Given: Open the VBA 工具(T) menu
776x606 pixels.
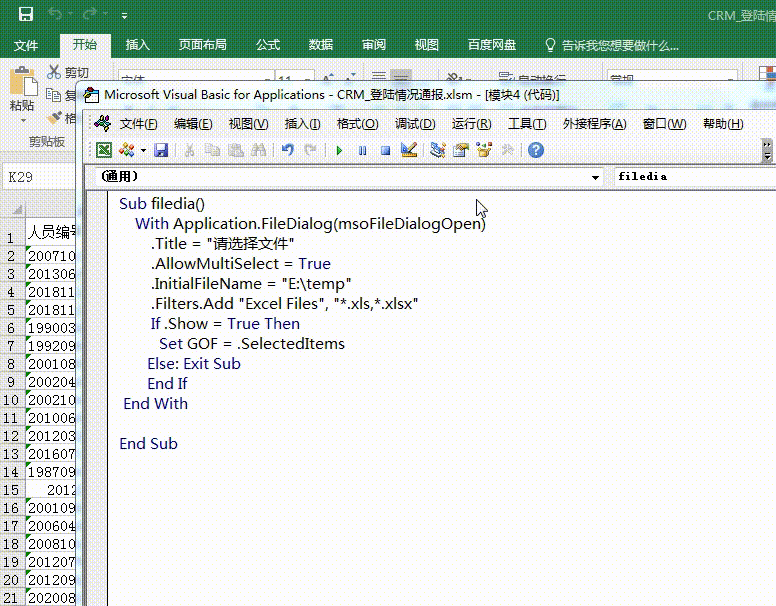Looking at the screenshot, I should point(527,124).
